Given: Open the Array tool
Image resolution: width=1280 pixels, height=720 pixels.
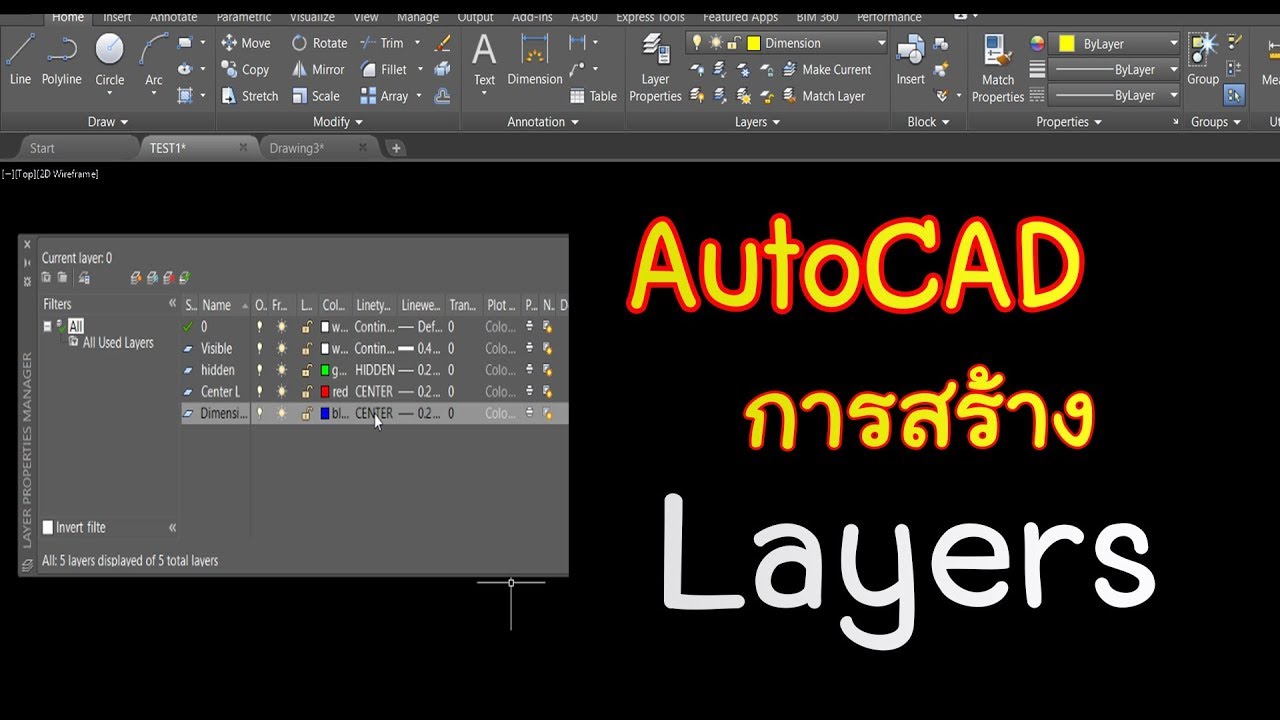Looking at the screenshot, I should click(384, 96).
